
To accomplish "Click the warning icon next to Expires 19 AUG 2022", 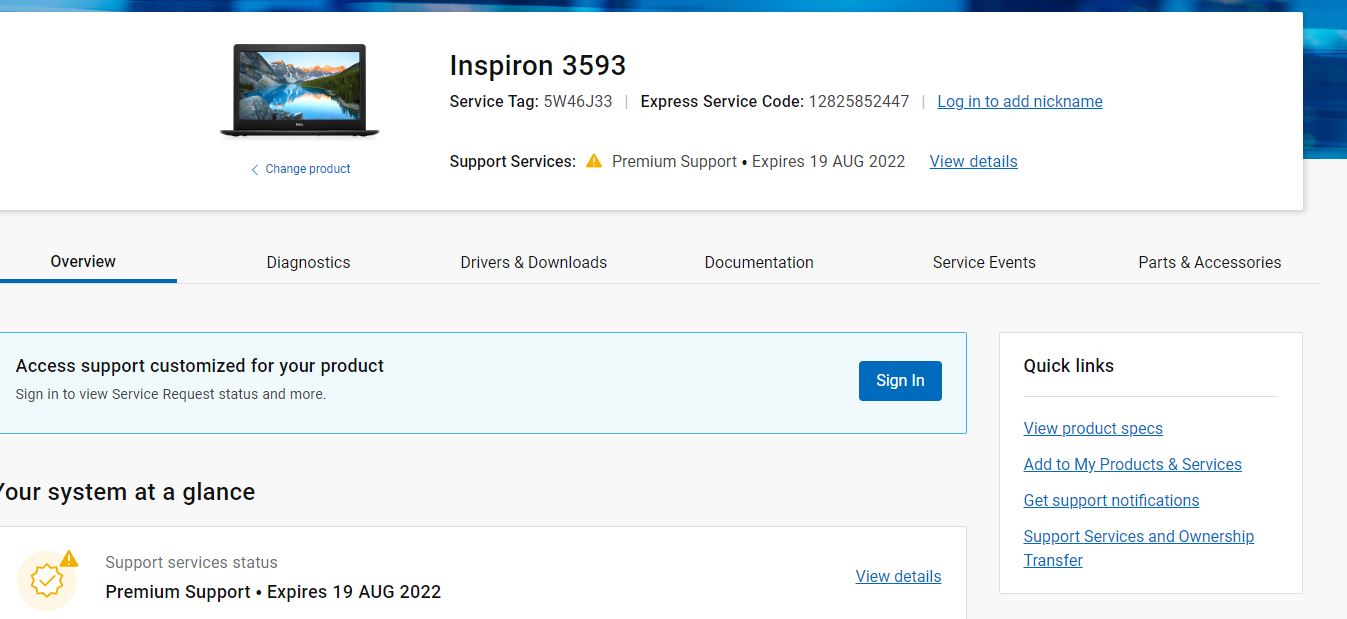I will (x=593, y=161).
